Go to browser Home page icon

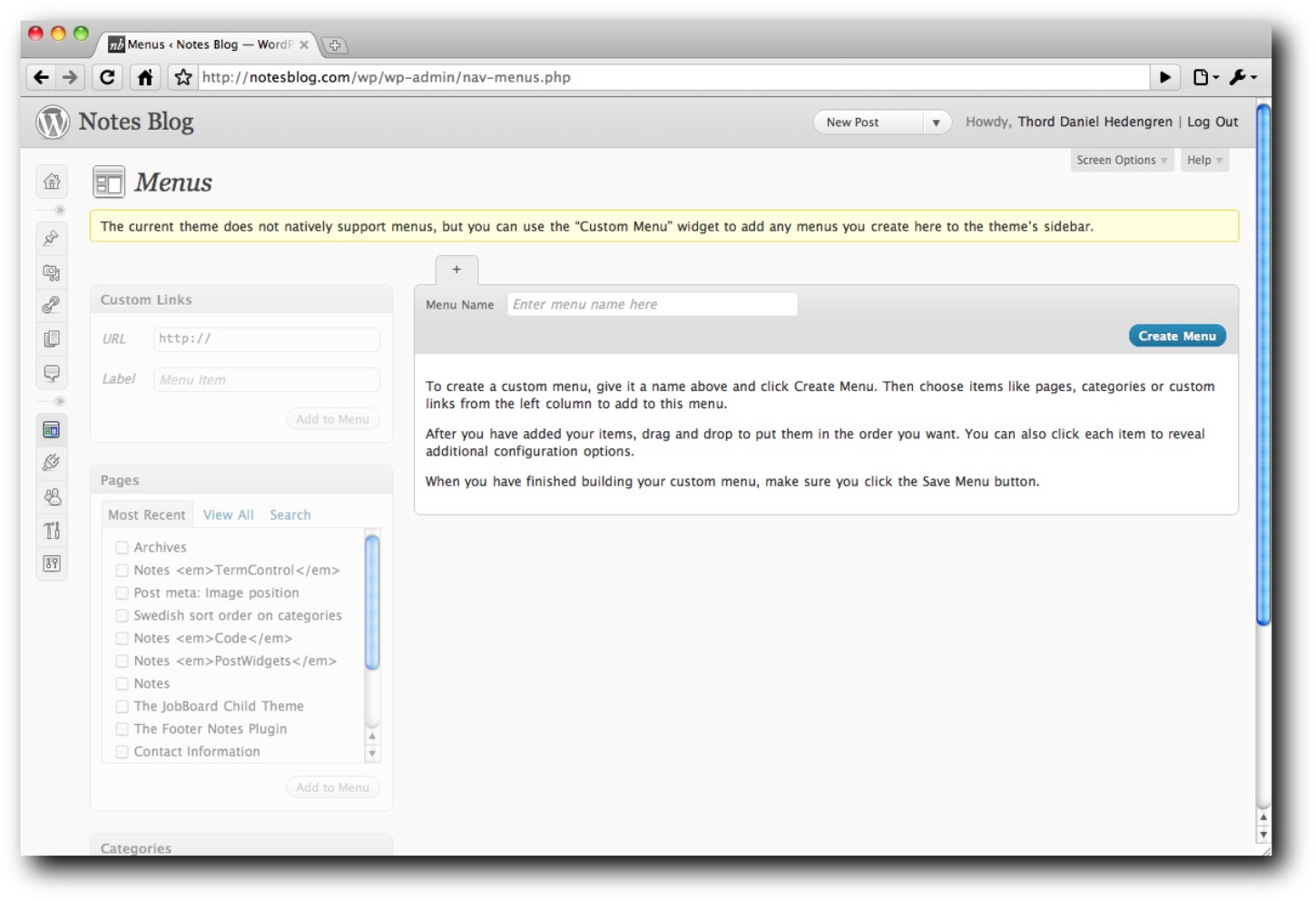pos(145,77)
